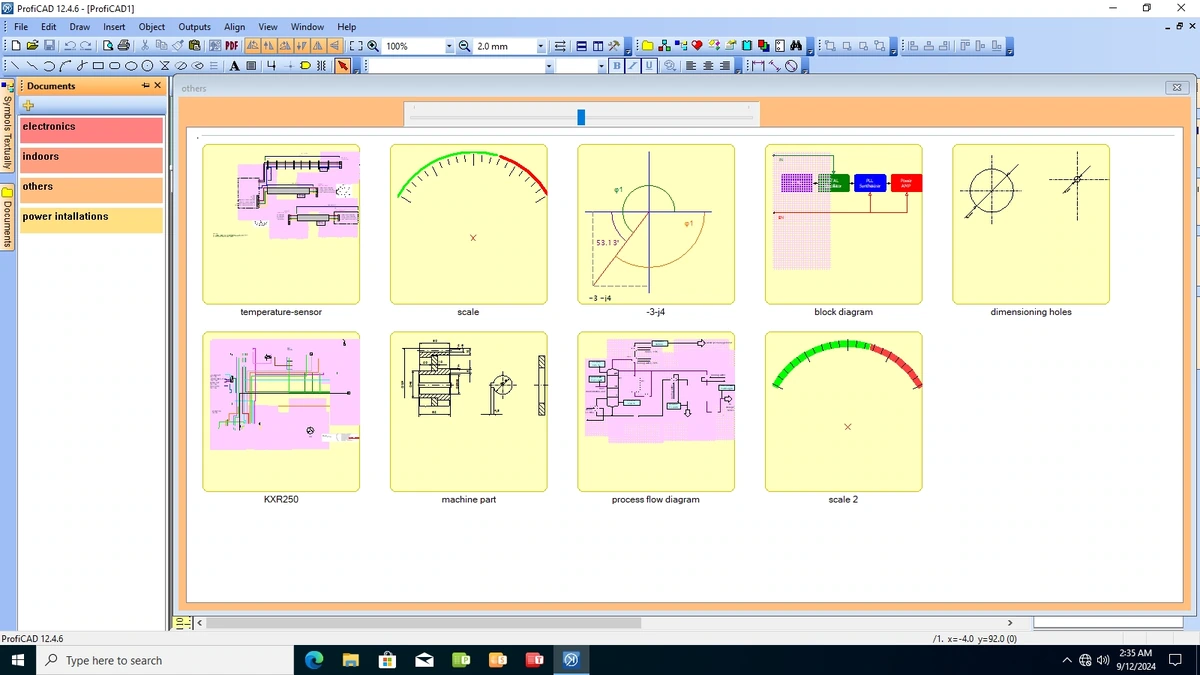The width and height of the screenshot is (1200, 675).
Task: Click the zoom in magnifier icon
Action: pos(373,46)
